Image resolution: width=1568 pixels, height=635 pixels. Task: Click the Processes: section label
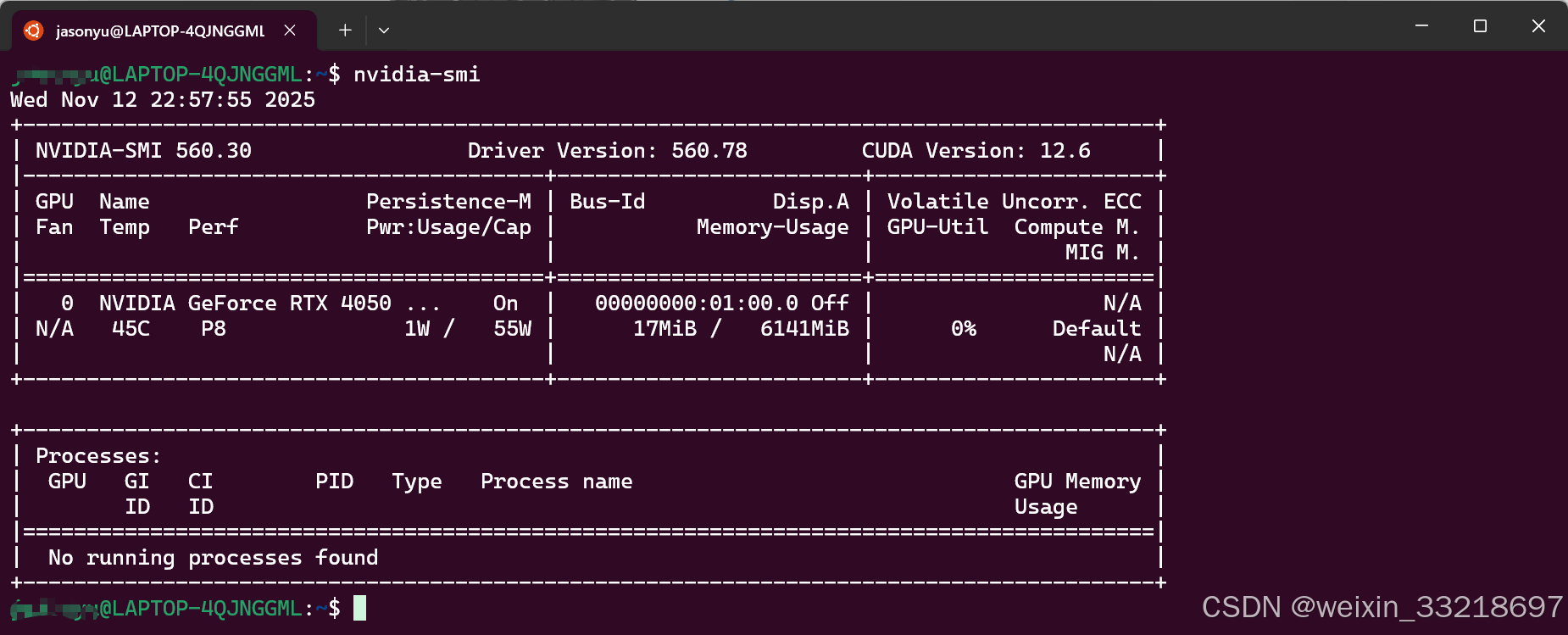[98, 456]
